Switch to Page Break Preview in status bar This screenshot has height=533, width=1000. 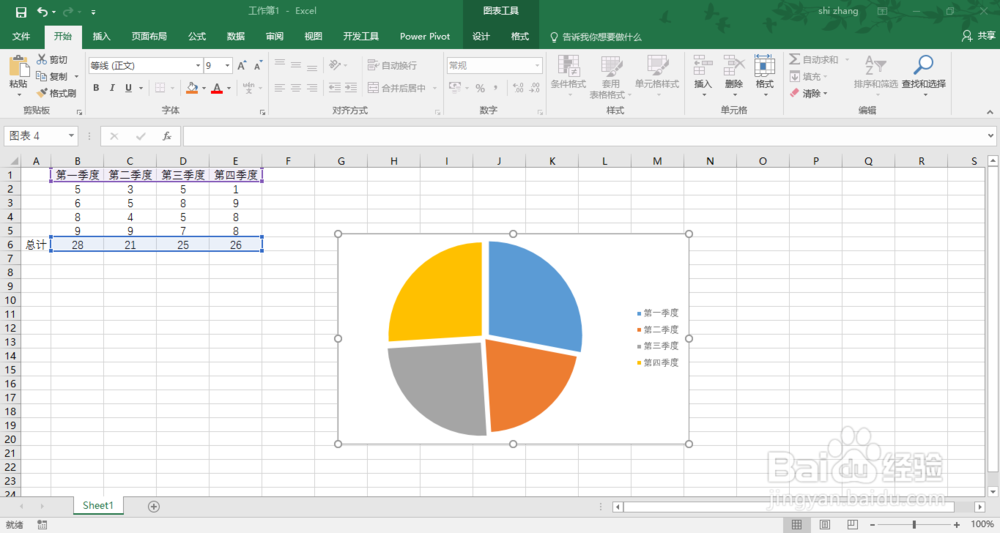(852, 524)
